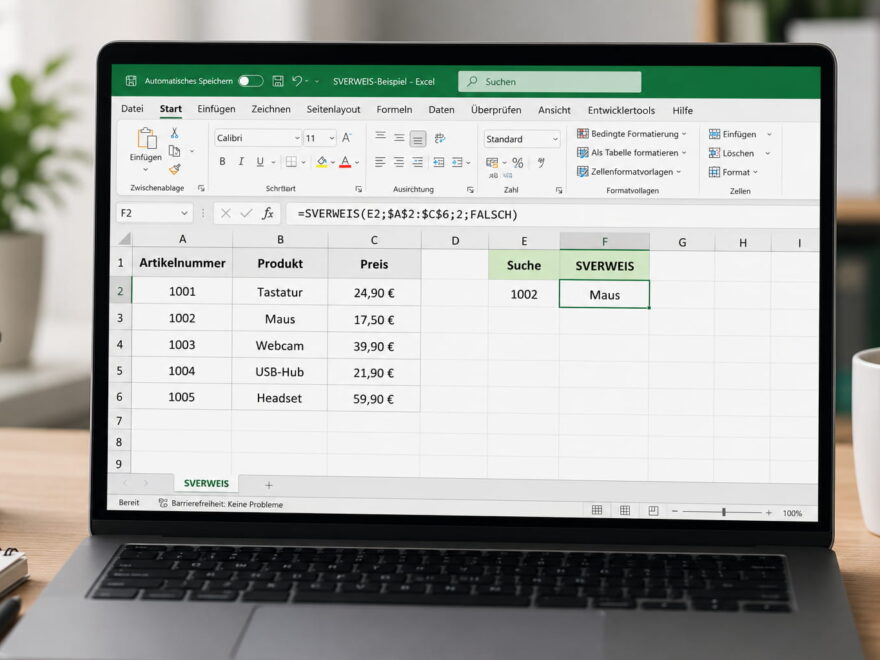This screenshot has height=660, width=880.
Task: Click the merge cells icon
Action: [457, 162]
